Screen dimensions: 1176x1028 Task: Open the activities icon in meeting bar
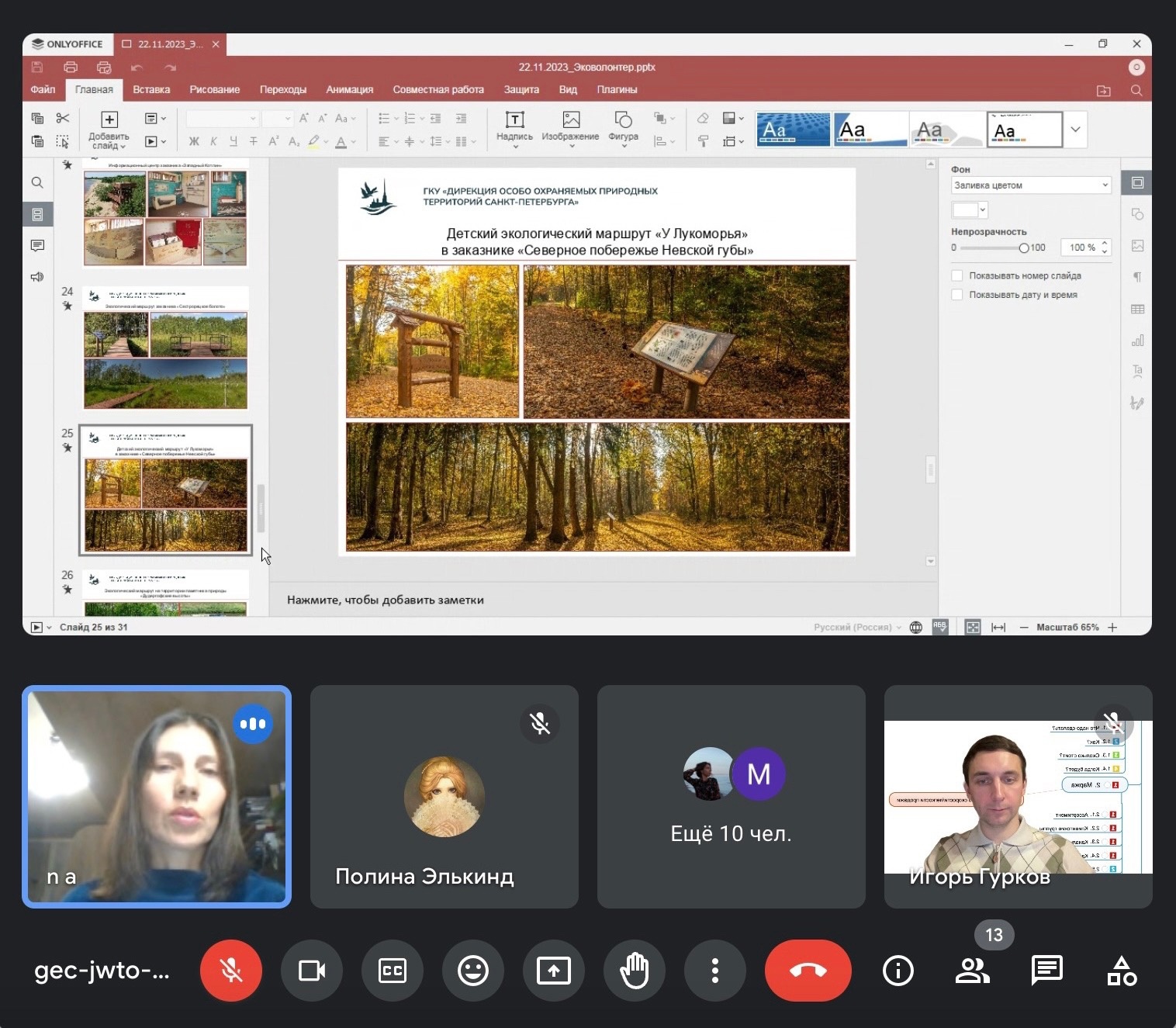tap(1122, 971)
